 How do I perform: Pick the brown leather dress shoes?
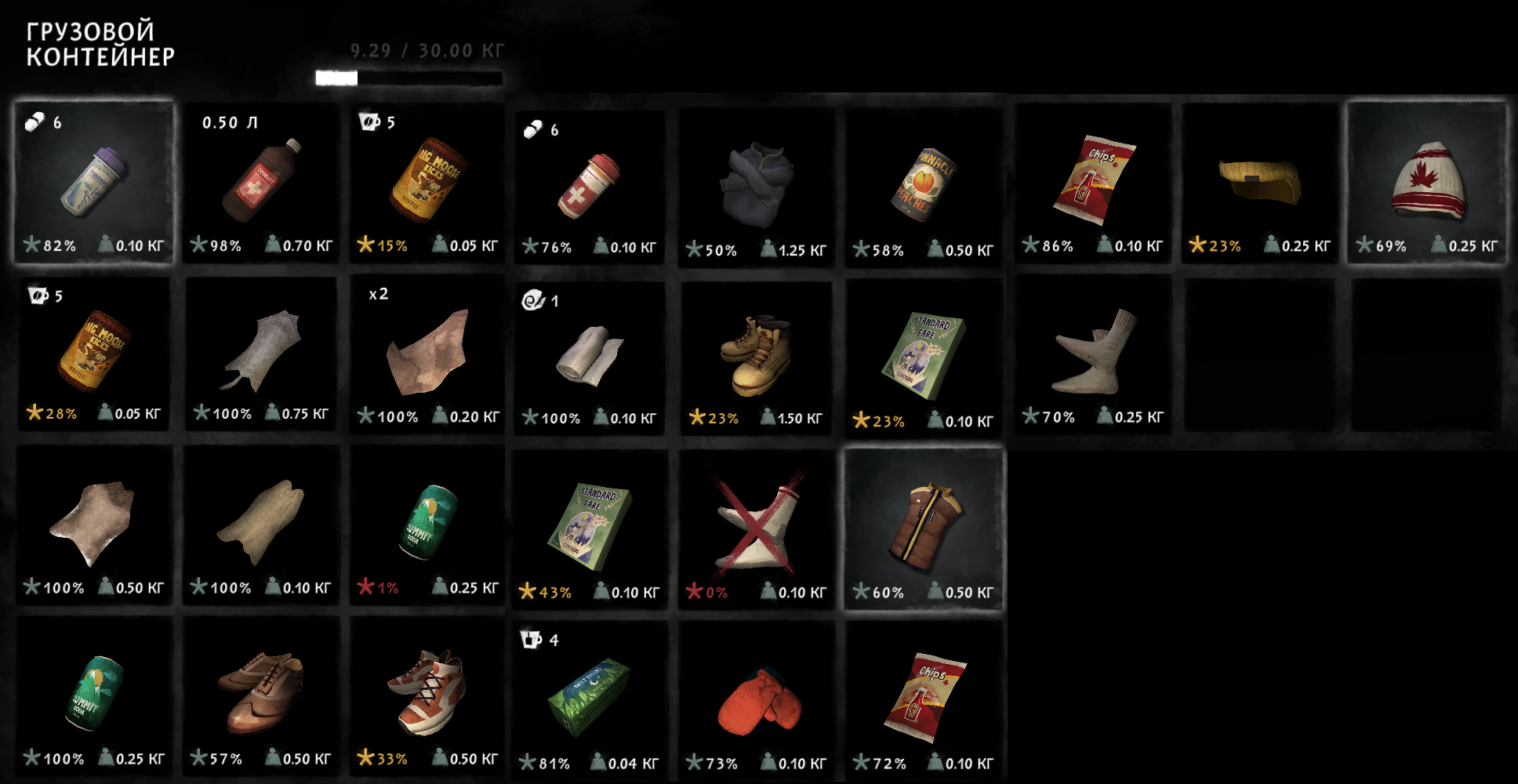261,696
